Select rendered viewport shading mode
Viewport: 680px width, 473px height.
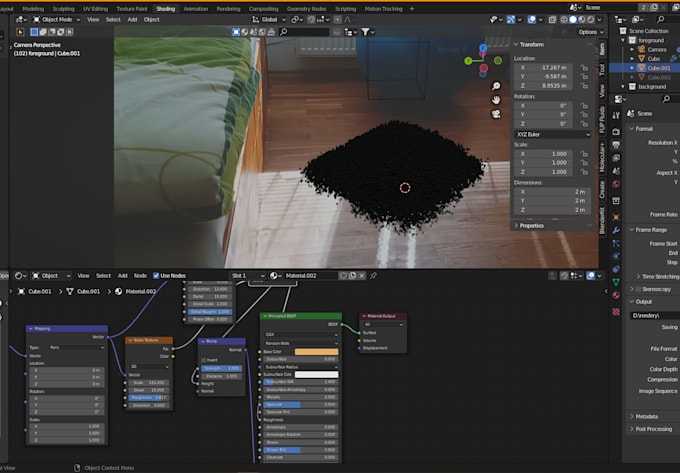tap(590, 20)
